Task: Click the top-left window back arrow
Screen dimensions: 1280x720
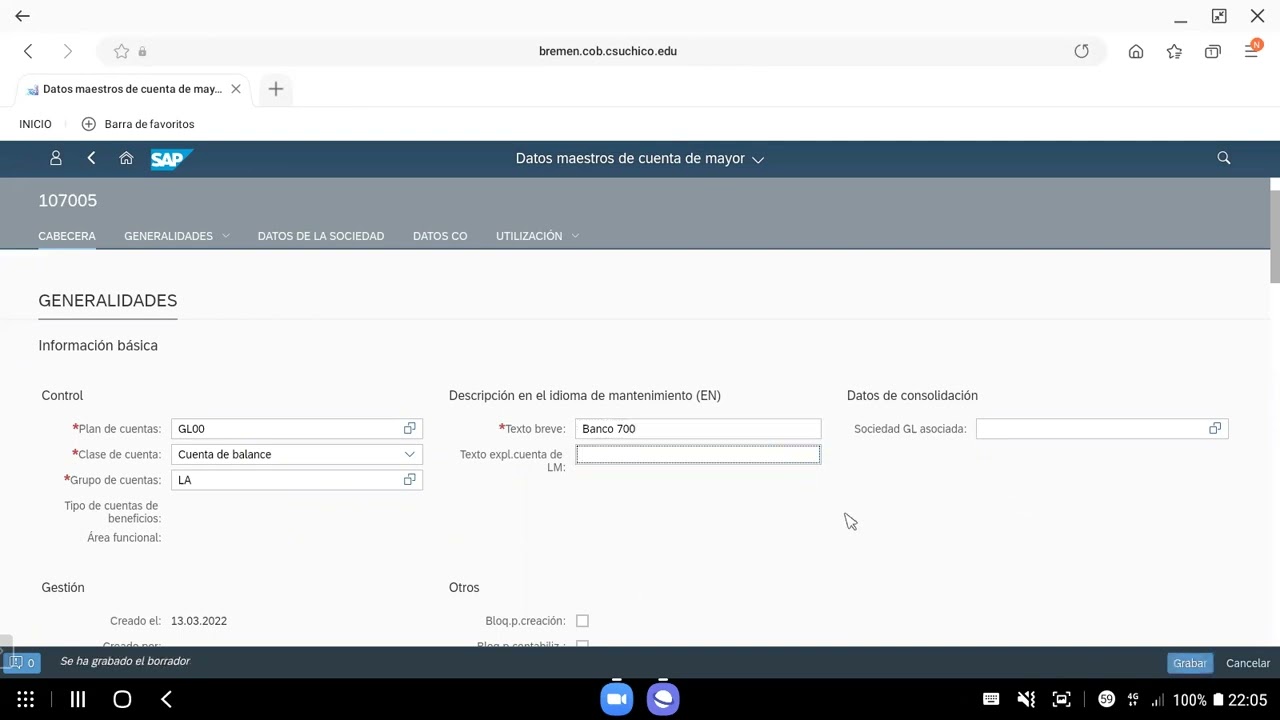Action: coord(22,16)
